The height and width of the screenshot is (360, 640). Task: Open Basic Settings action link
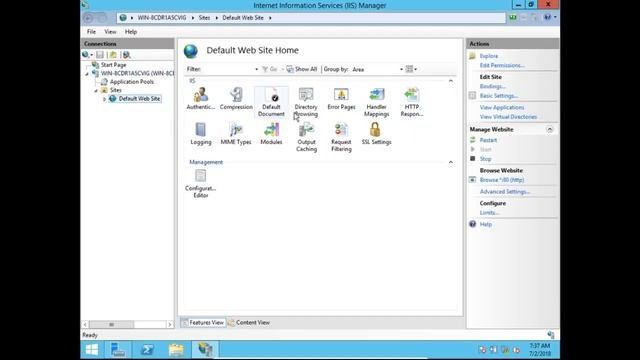[499, 96]
